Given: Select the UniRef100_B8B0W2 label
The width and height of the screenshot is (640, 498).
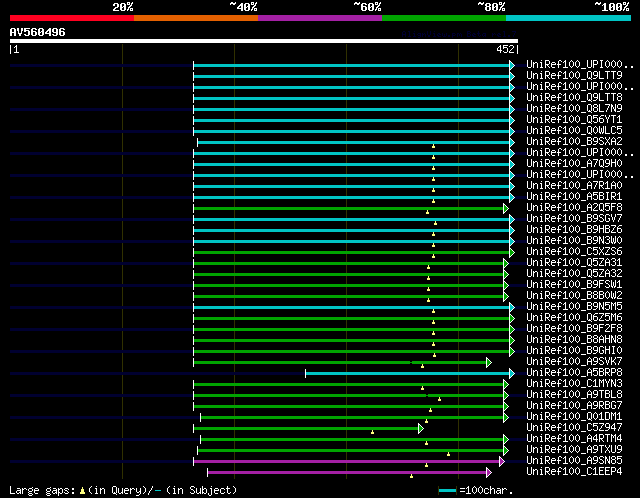Looking at the screenshot, I should (x=574, y=296).
